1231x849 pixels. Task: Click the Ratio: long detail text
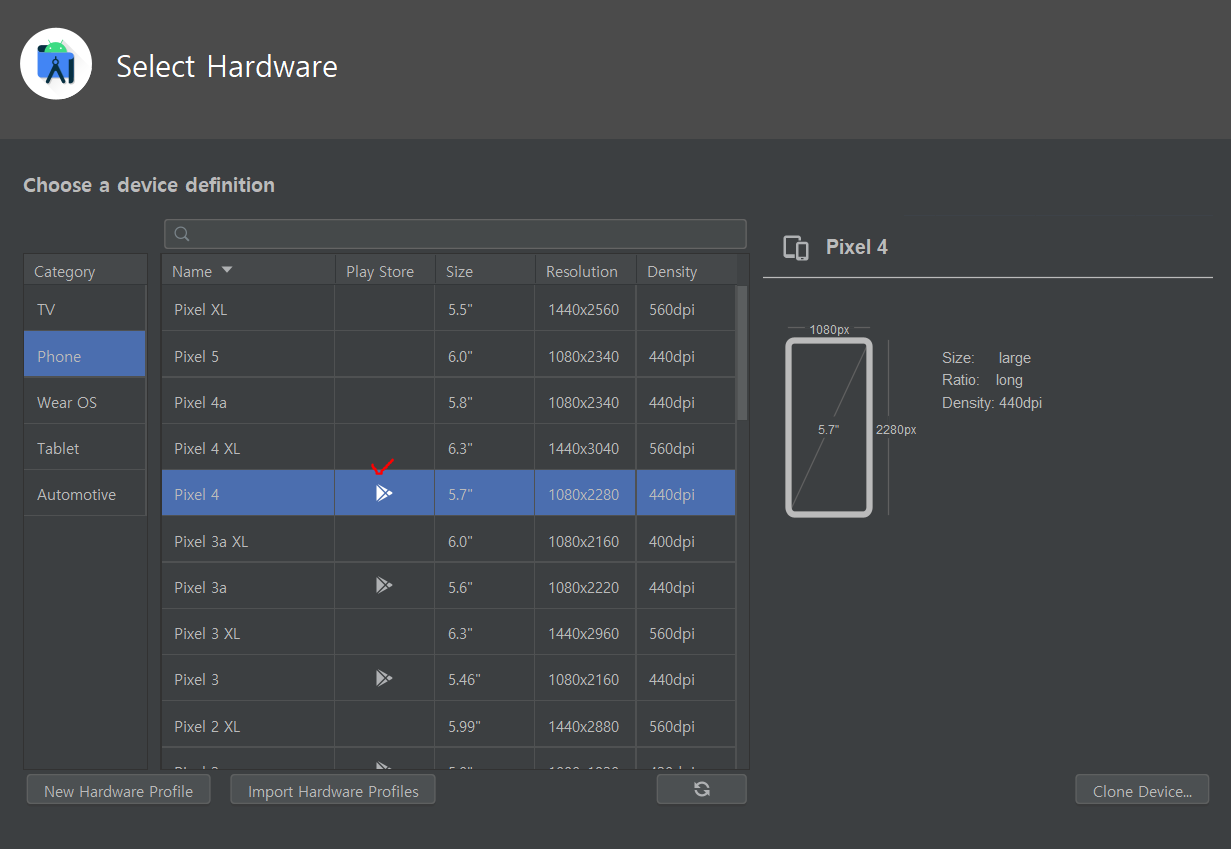click(982, 380)
